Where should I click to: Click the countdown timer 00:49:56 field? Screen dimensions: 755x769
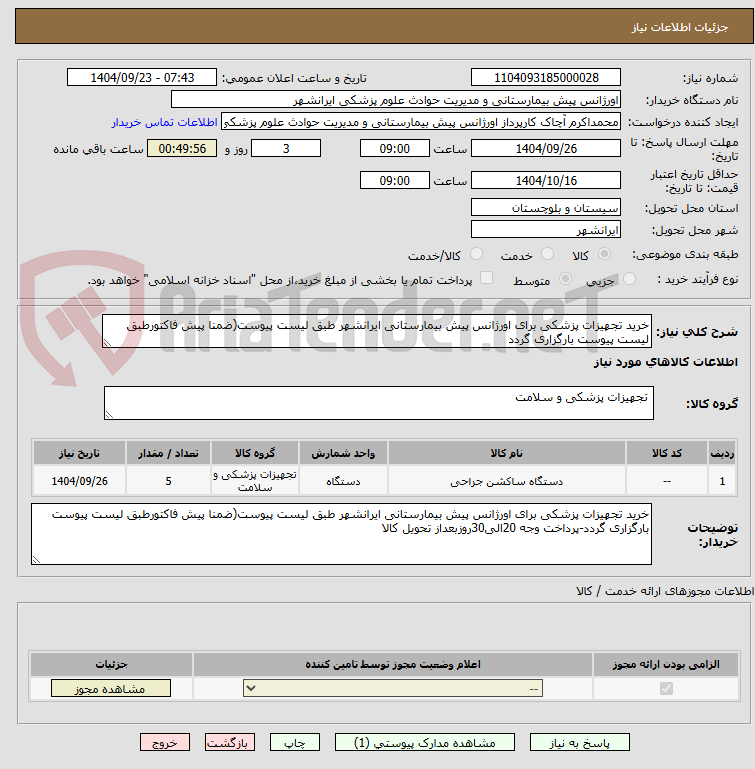click(x=182, y=149)
